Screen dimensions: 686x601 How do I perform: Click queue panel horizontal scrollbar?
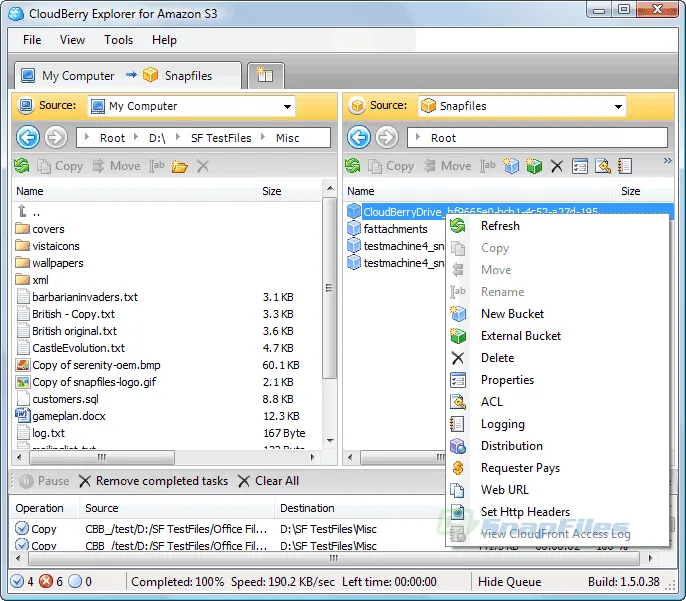click(333, 559)
